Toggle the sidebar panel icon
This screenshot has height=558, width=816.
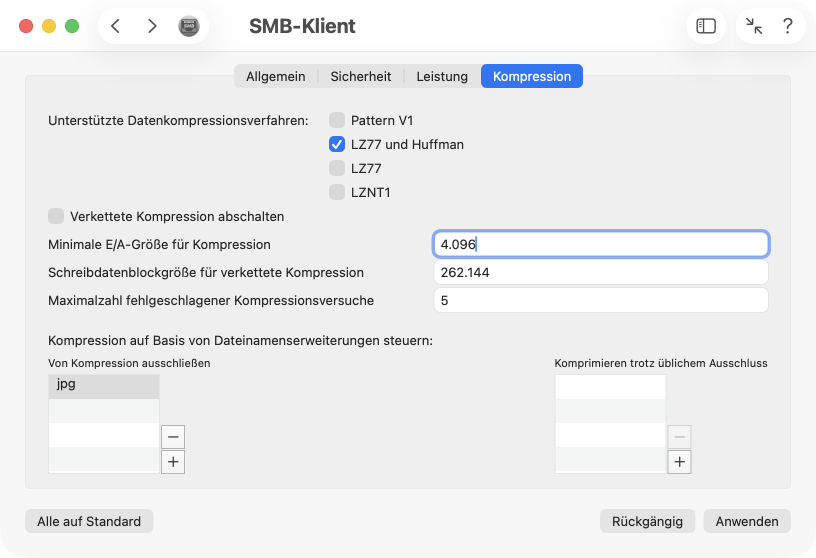point(706,26)
